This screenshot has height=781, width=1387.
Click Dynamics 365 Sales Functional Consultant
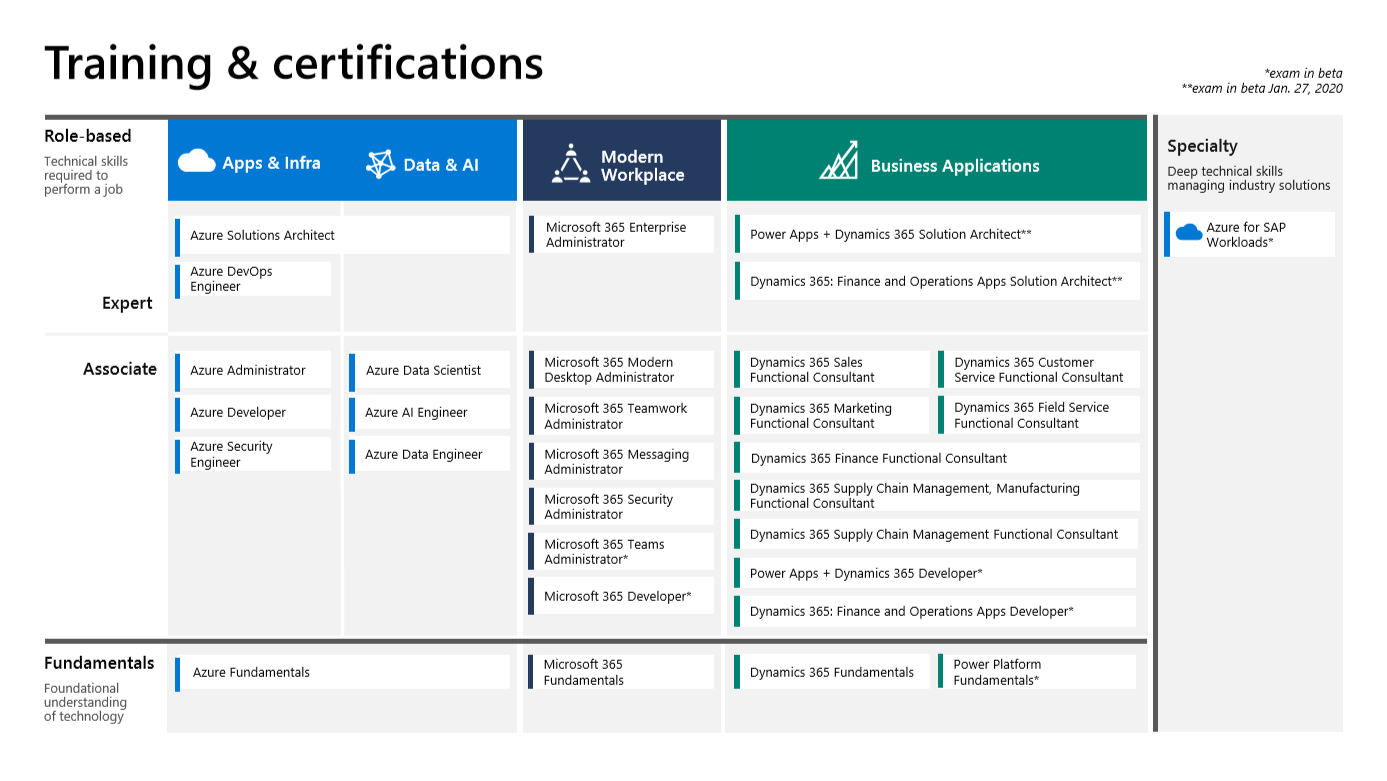coord(832,370)
